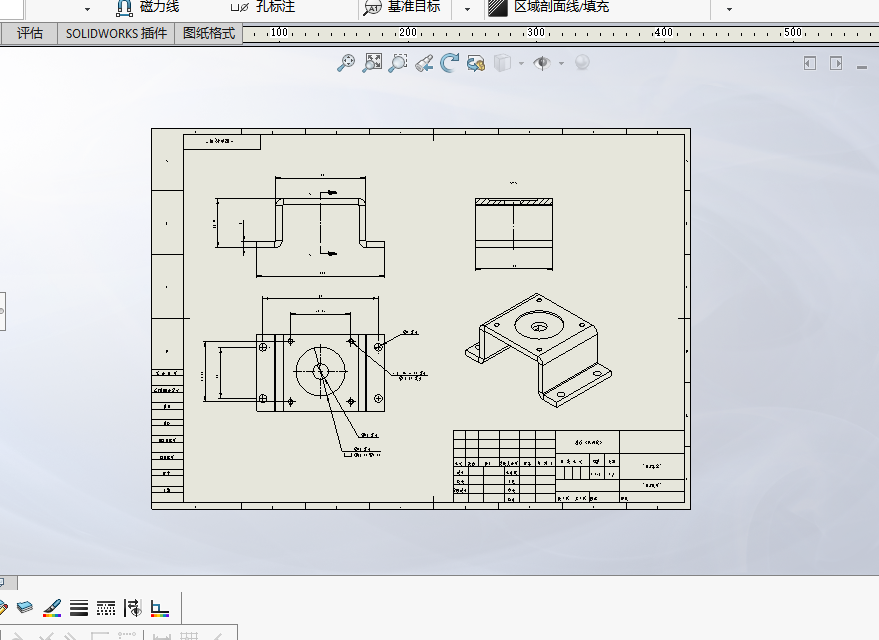The image size is (879, 640).
Task: Click the isometric bracket view
Action: [x=538, y=350]
